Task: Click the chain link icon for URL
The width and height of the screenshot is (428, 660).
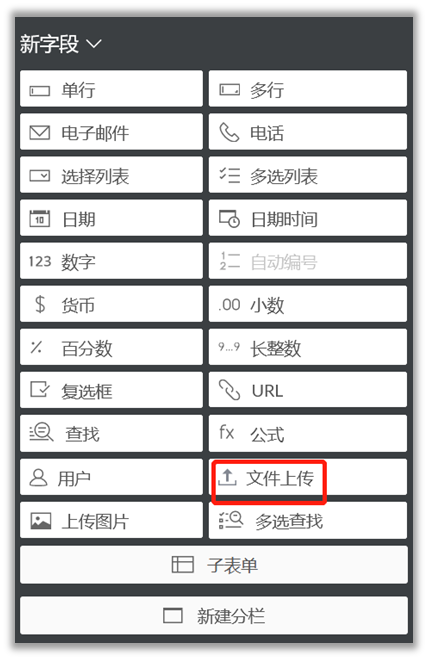Action: (229, 389)
